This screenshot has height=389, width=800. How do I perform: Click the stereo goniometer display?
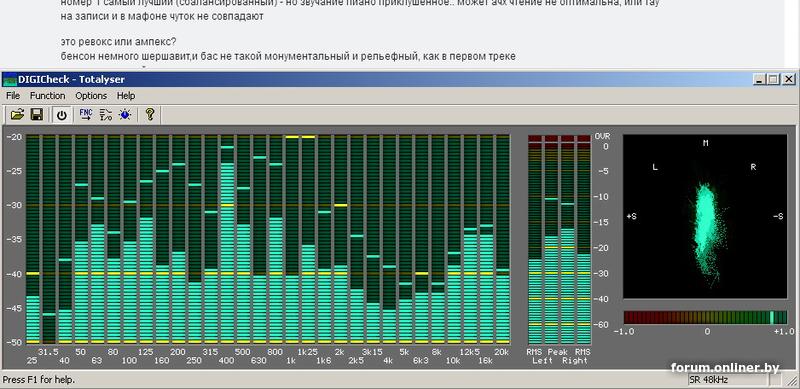point(705,216)
